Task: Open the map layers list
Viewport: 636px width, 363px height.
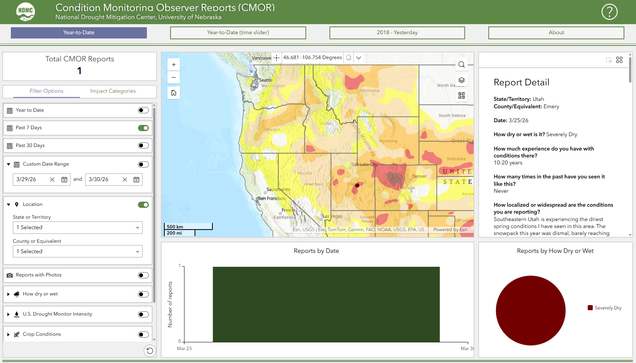Action: tap(461, 80)
